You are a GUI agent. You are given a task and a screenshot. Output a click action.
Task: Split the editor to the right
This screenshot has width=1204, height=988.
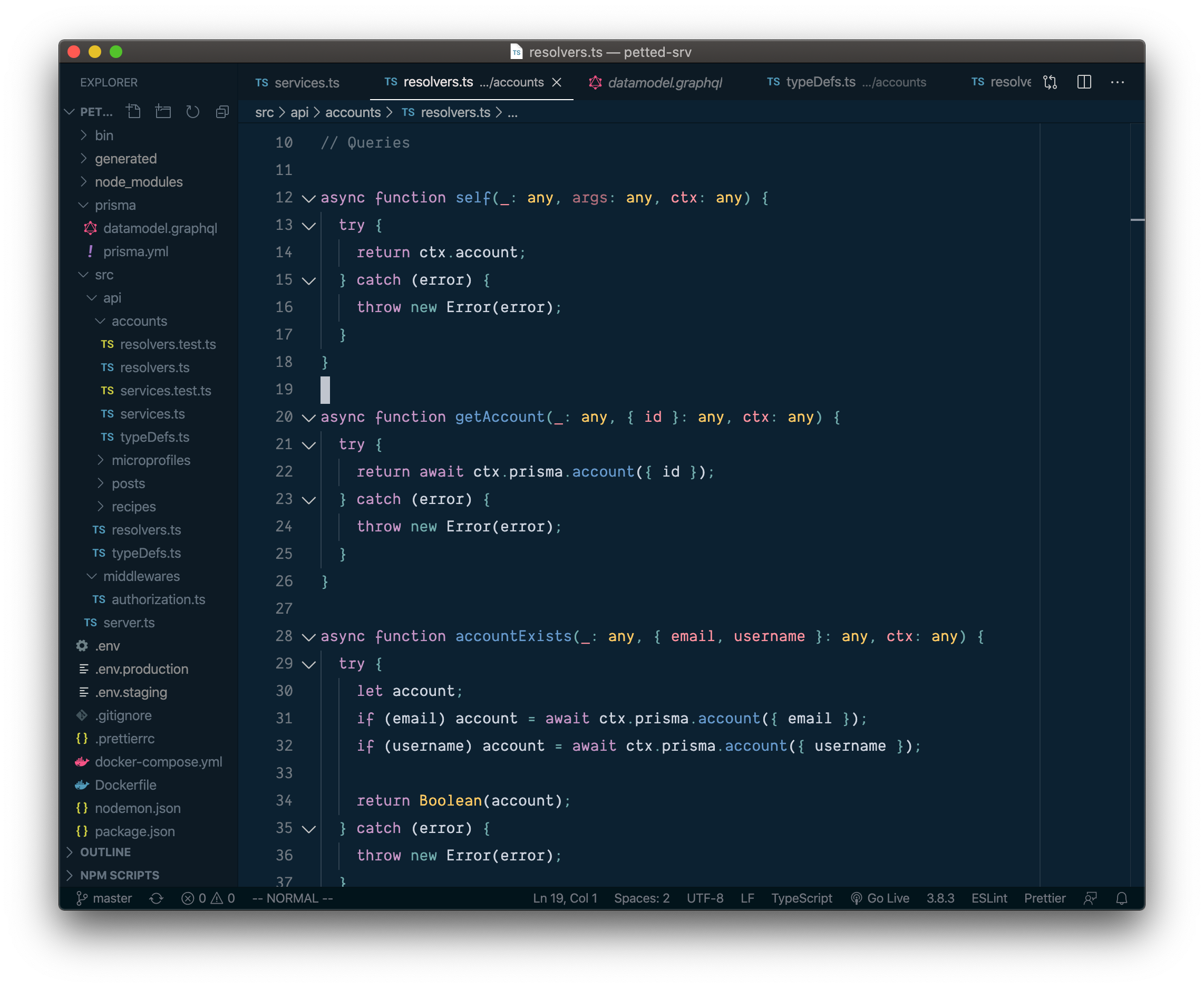click(x=1084, y=82)
